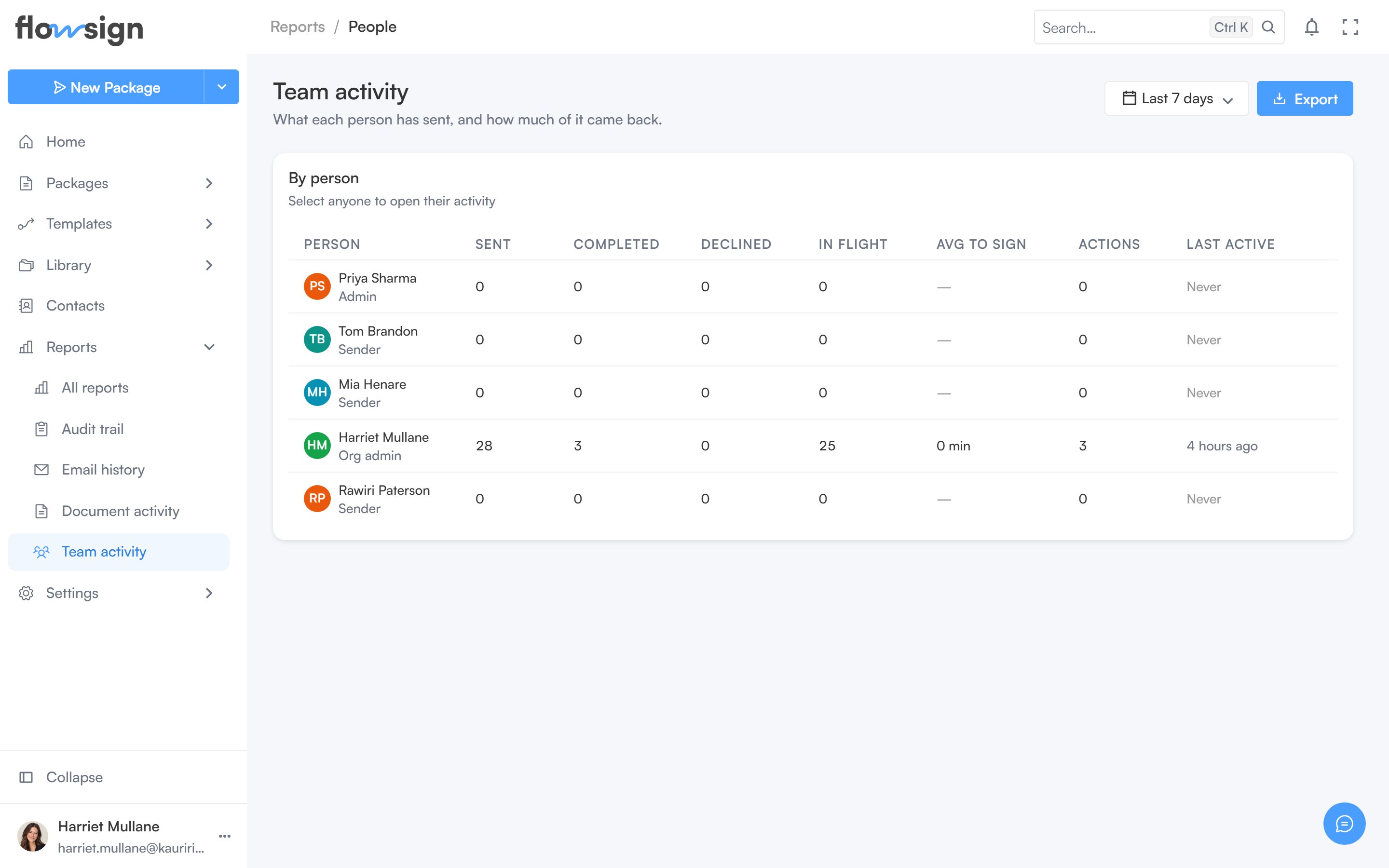This screenshot has width=1389, height=868.
Task: Click the Packages document icon
Action: pos(26,183)
